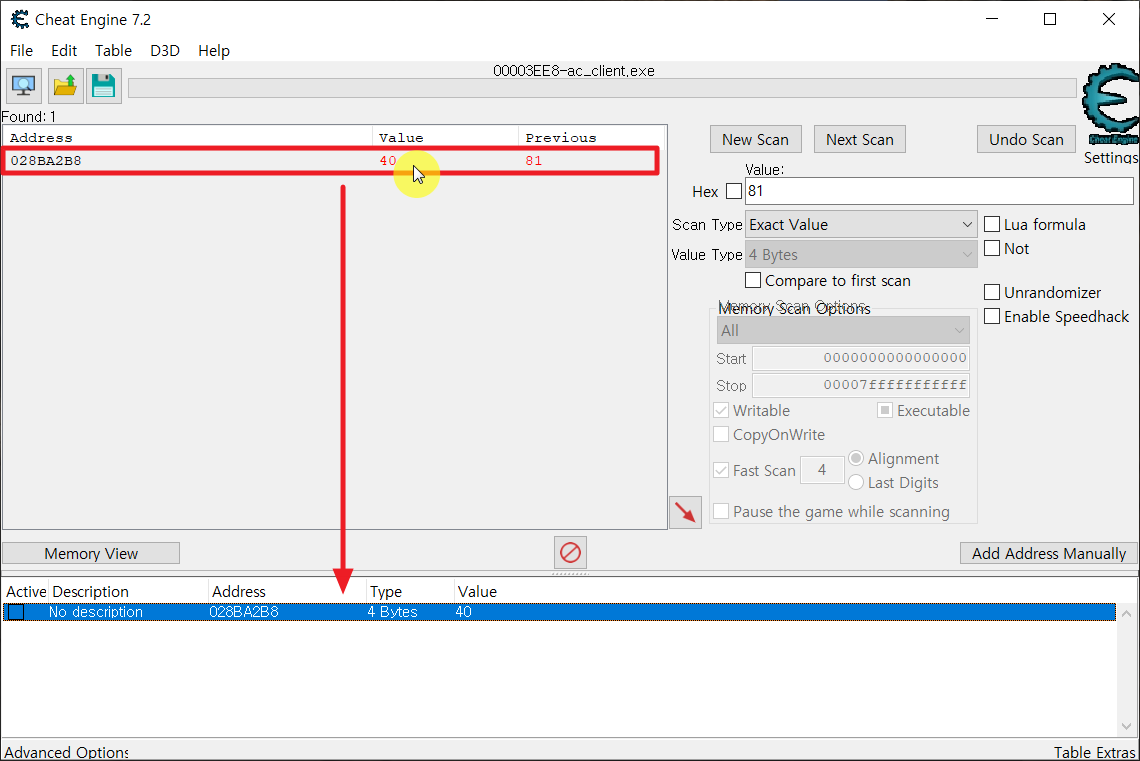This screenshot has width=1140, height=761.
Task: Click the address list Address cell 028BA2B8
Action: click(244, 612)
